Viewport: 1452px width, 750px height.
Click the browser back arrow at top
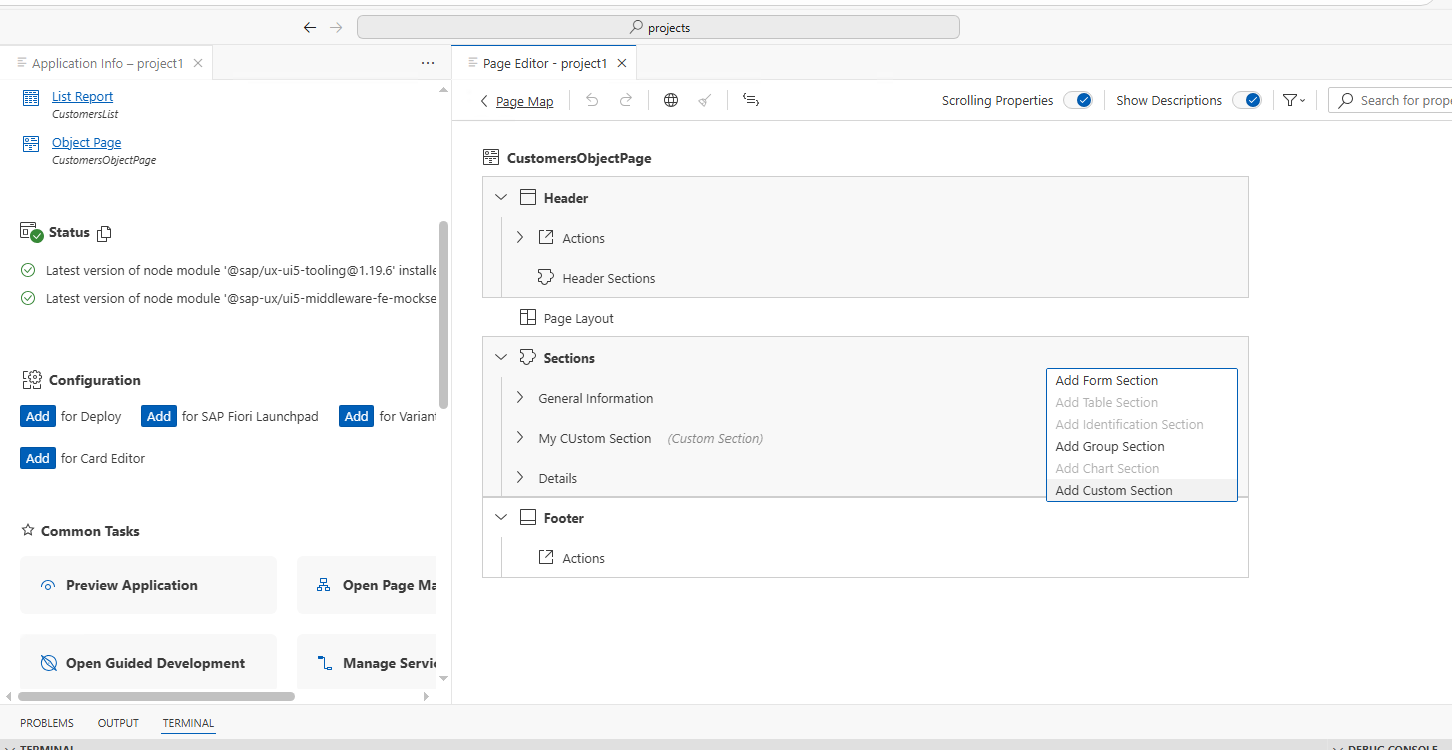coord(310,28)
